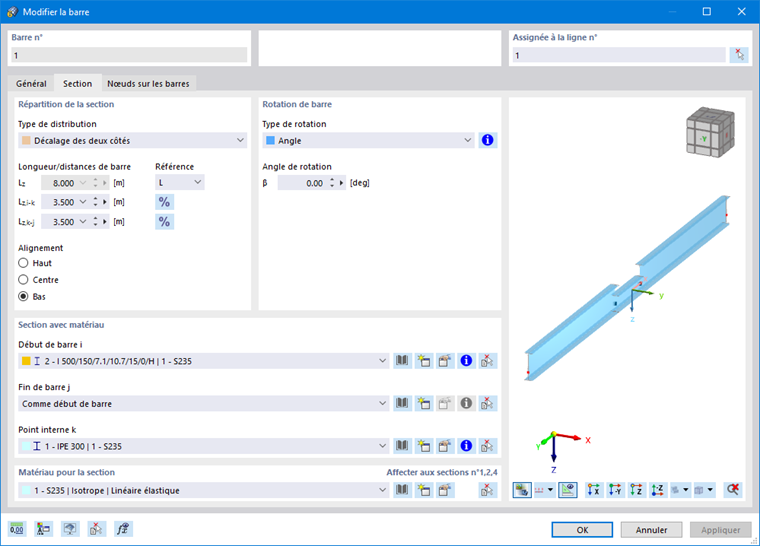The height and width of the screenshot is (546, 760).
Task: Set preview to view in X direction
Action: [593, 490]
